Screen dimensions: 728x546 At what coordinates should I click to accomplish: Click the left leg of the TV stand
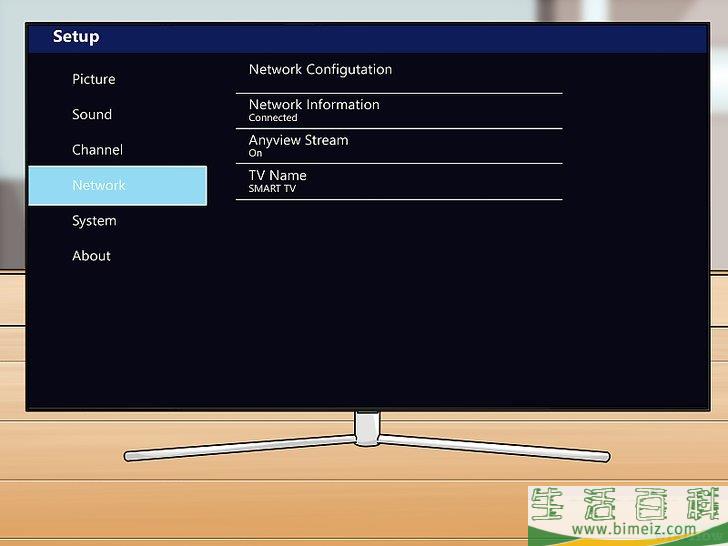240,449
